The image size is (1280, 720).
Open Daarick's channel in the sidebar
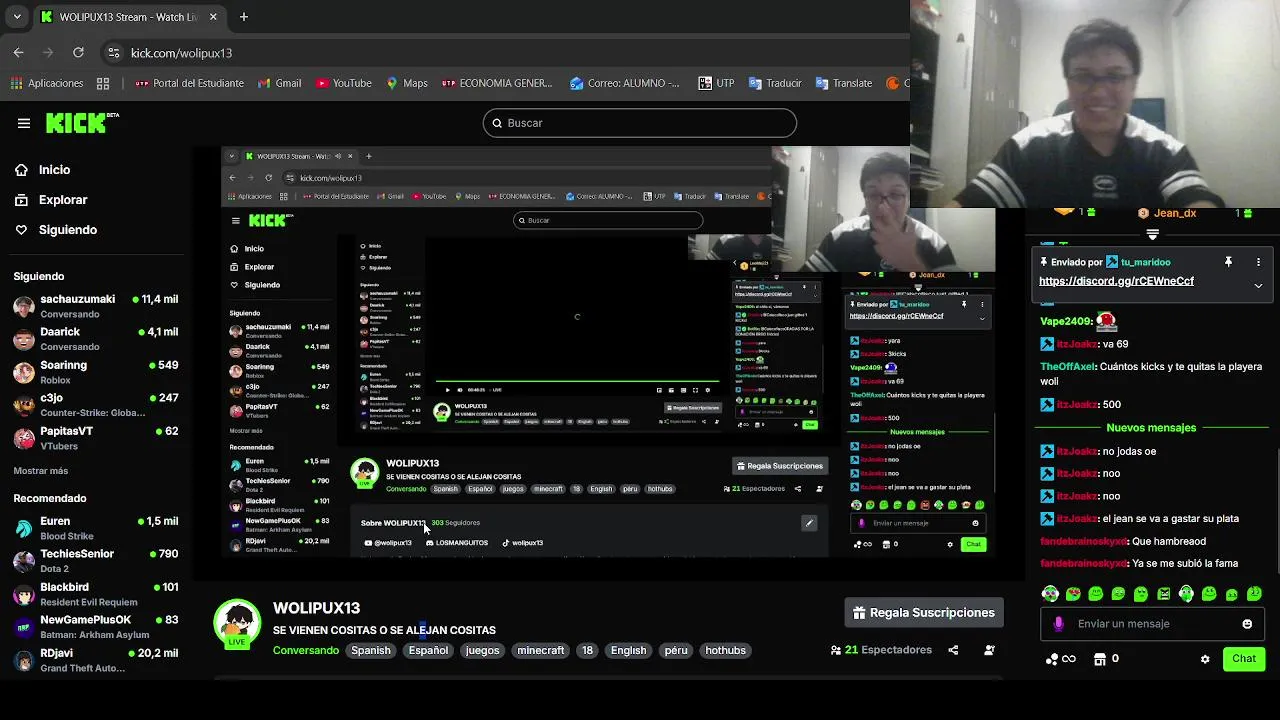95,339
